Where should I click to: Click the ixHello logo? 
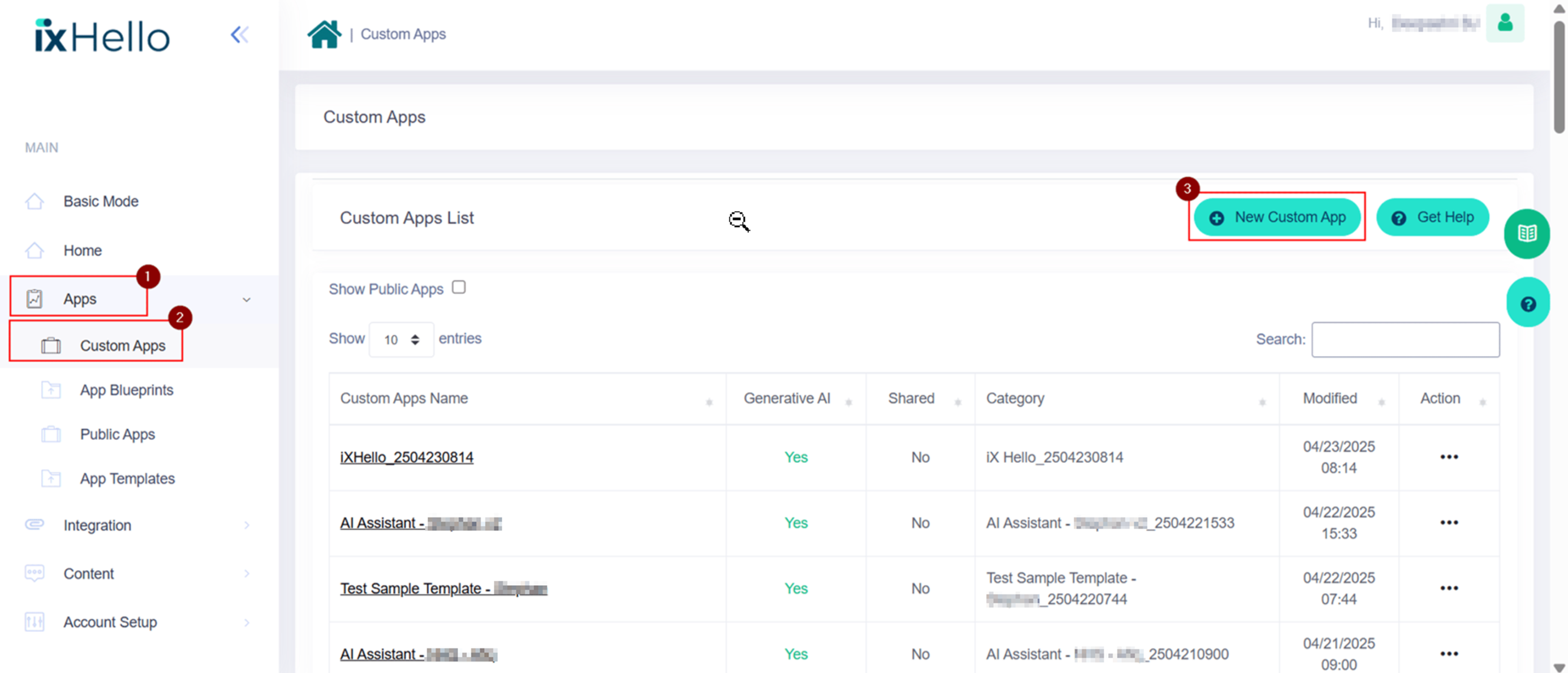pos(102,37)
